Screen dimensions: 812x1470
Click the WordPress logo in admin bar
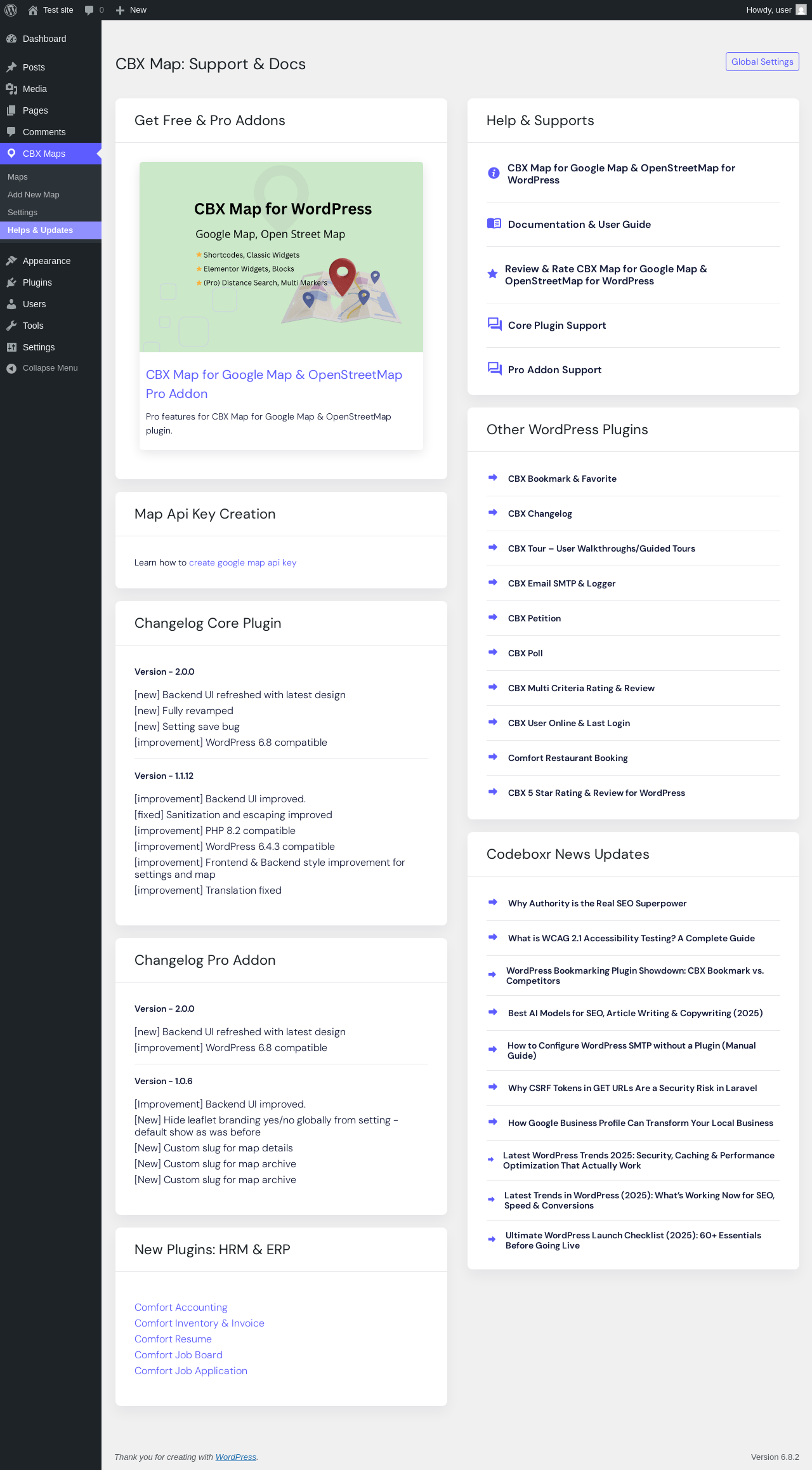(11, 10)
